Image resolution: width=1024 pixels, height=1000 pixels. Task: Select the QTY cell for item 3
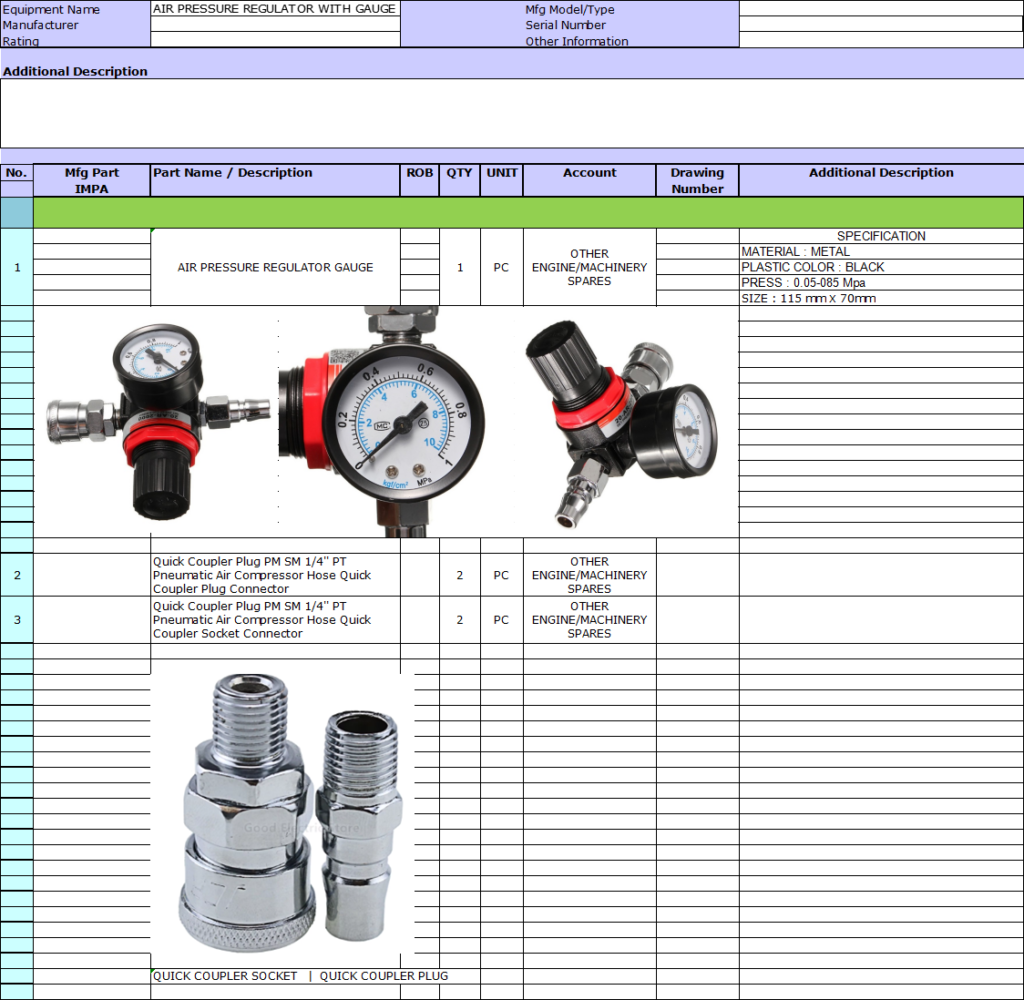(460, 620)
